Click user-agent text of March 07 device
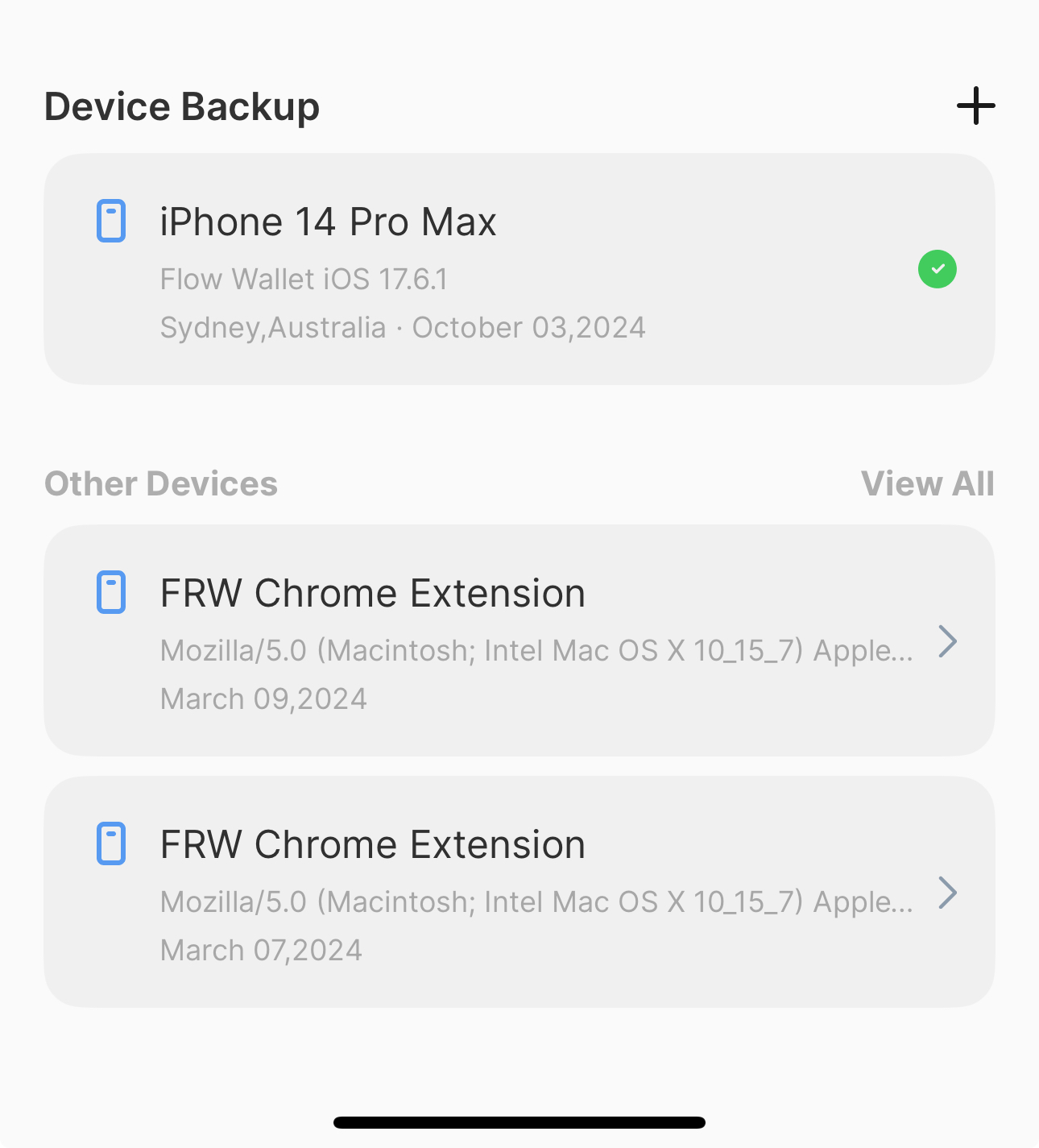1039x1148 pixels. [x=536, y=901]
